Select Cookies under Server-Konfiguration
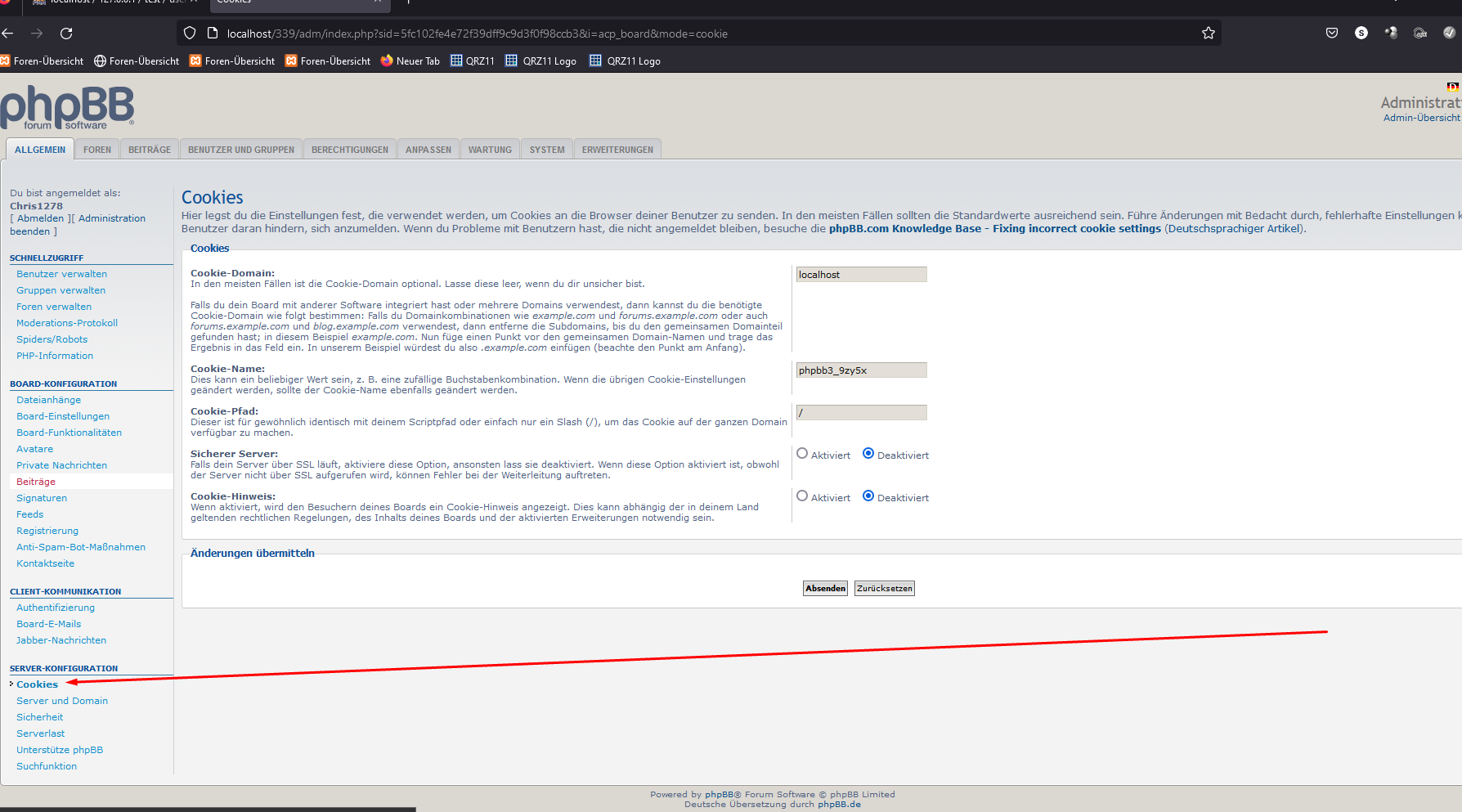 point(37,684)
